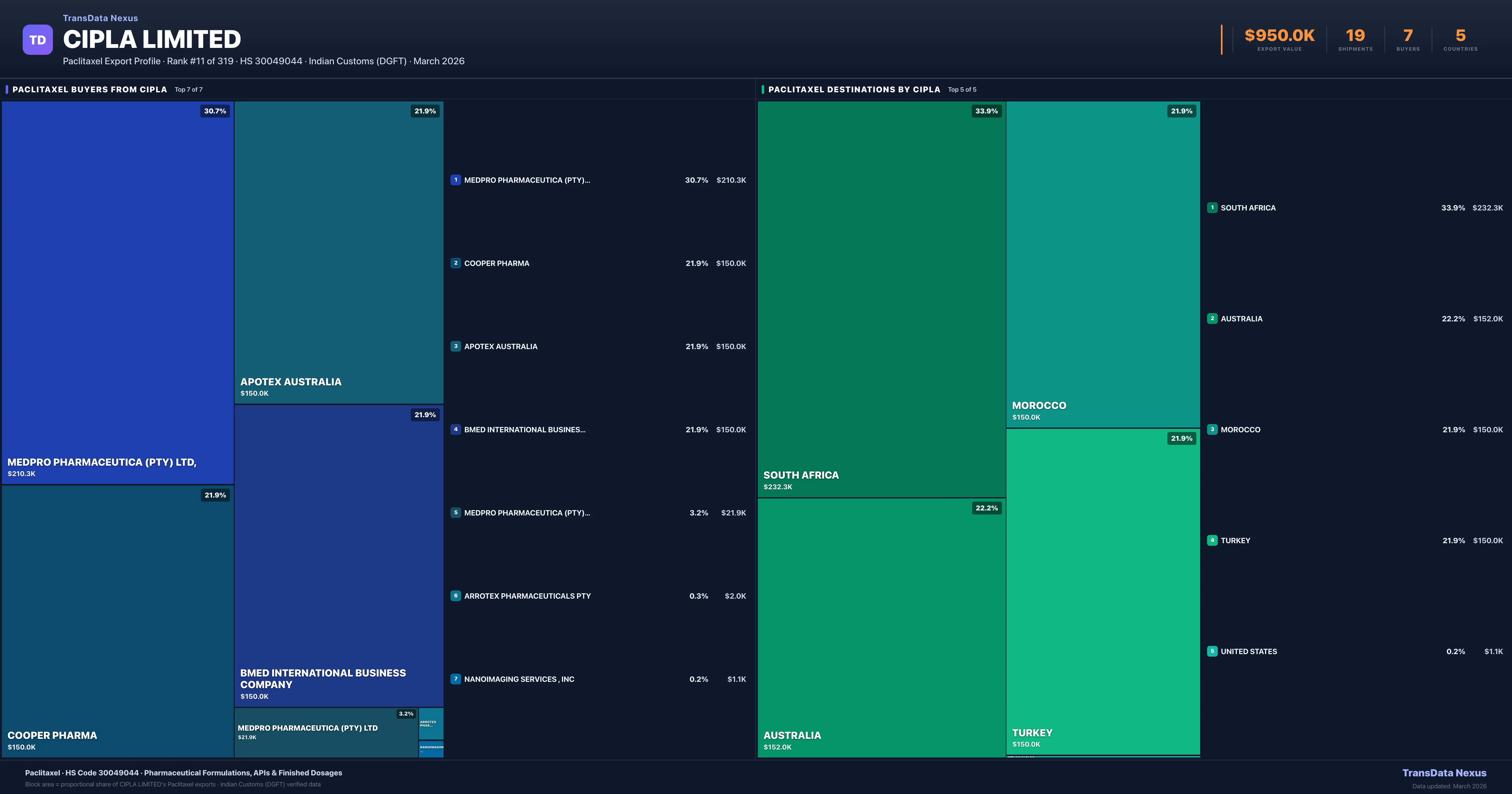Click rank badge 1 beside South Africa
Screen dimensions: 1512x794
click(1212, 208)
